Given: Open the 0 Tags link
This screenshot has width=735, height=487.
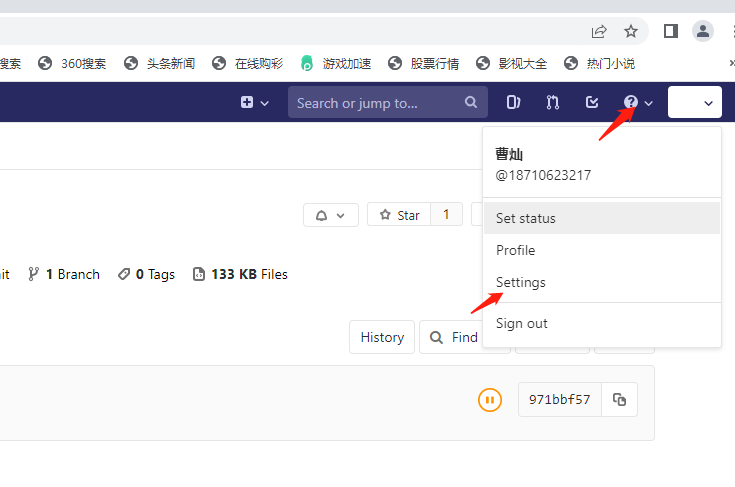Looking at the screenshot, I should pyautogui.click(x=146, y=274).
